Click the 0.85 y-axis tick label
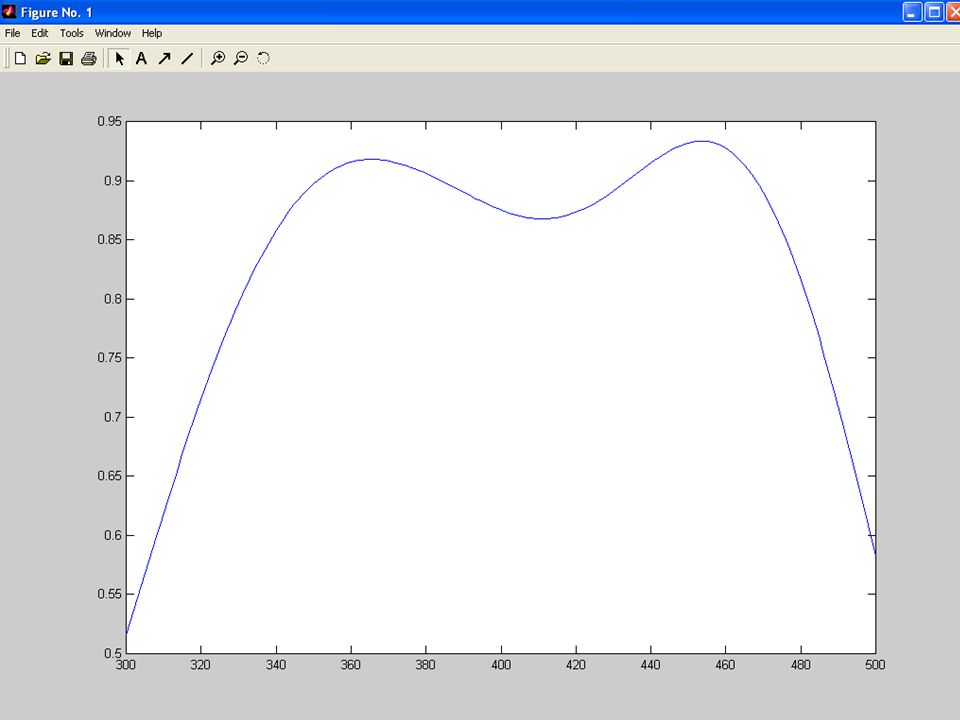 pyautogui.click(x=110, y=239)
